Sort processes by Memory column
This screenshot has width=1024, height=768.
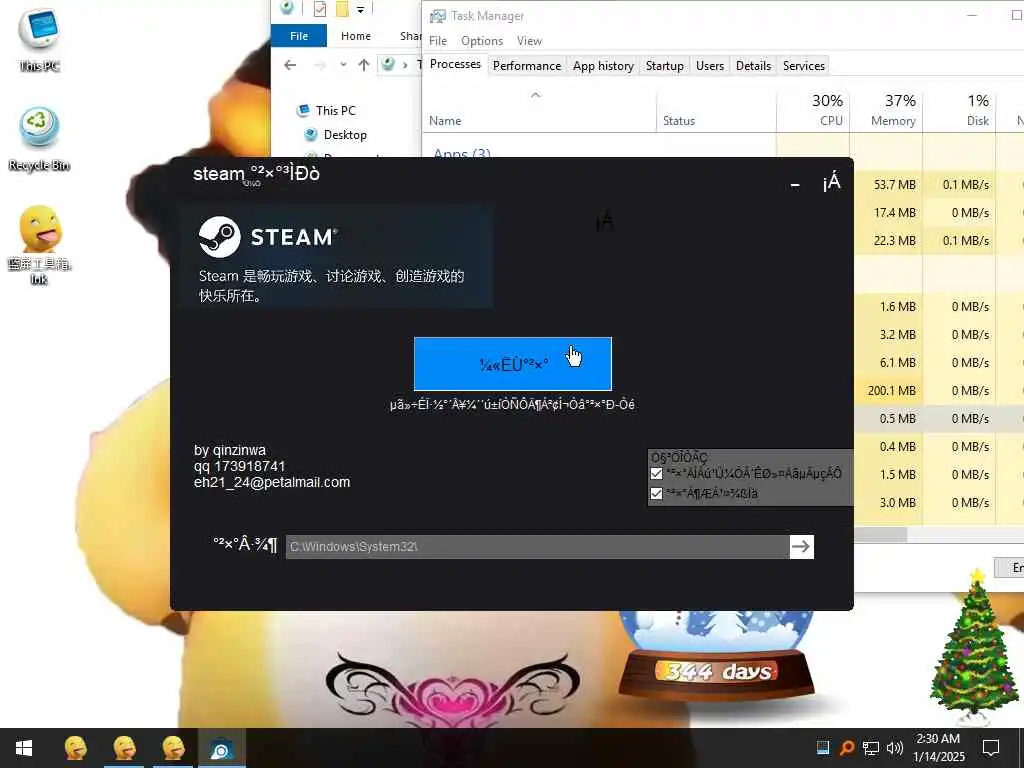click(886, 110)
